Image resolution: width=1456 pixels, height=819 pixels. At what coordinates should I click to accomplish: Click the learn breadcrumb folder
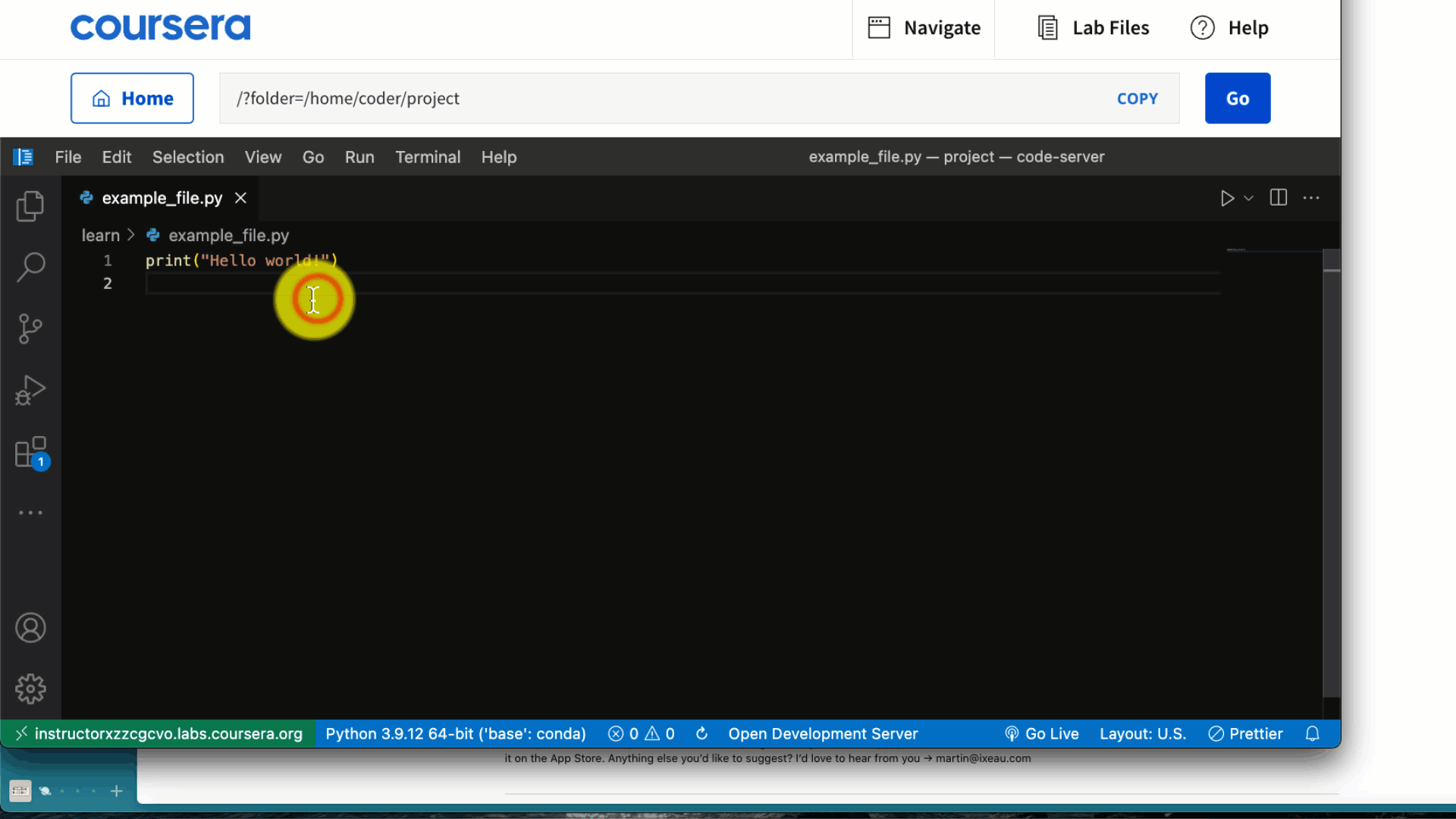coord(101,235)
